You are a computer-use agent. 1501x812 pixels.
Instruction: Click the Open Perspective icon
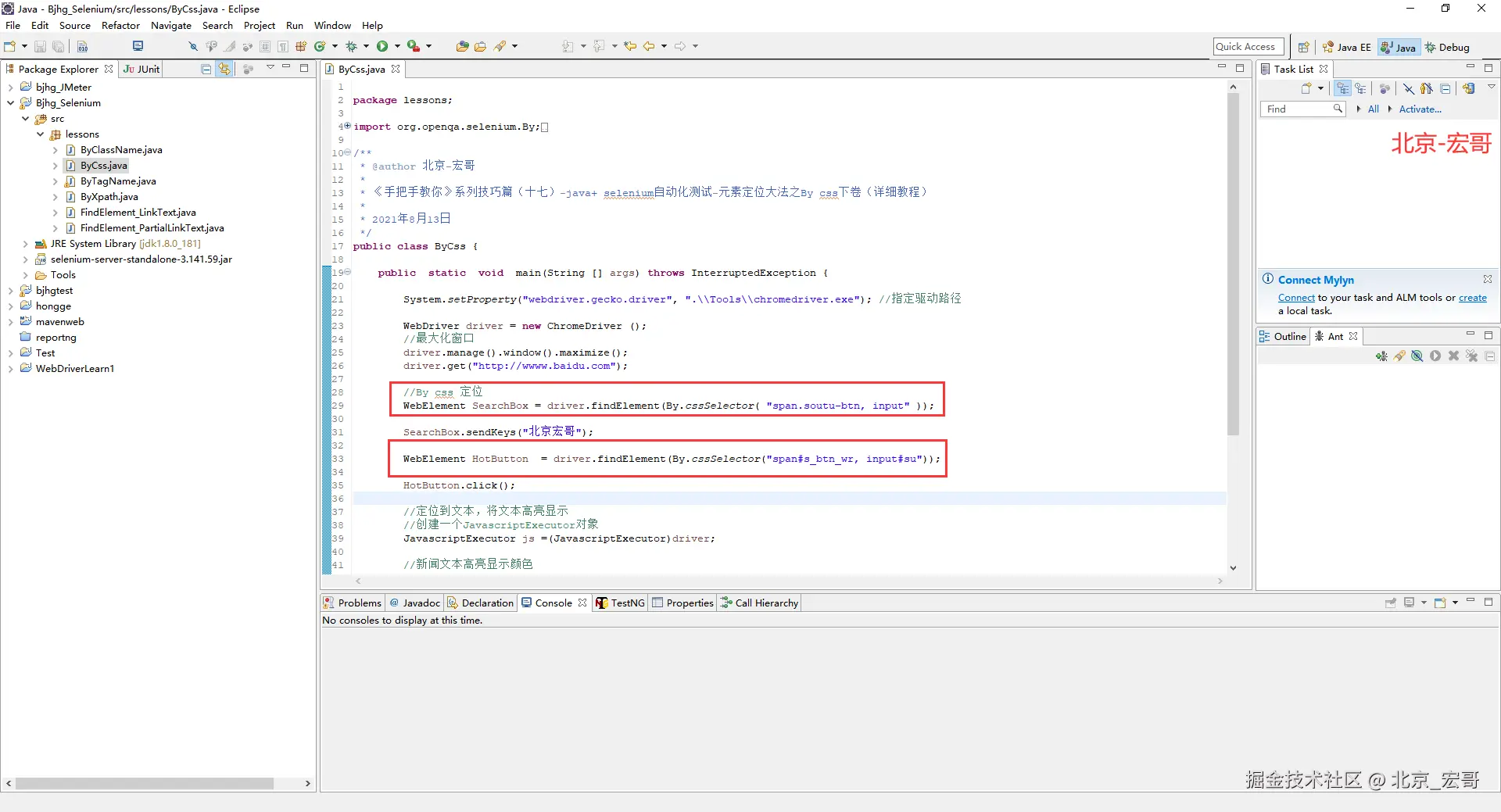point(1303,47)
